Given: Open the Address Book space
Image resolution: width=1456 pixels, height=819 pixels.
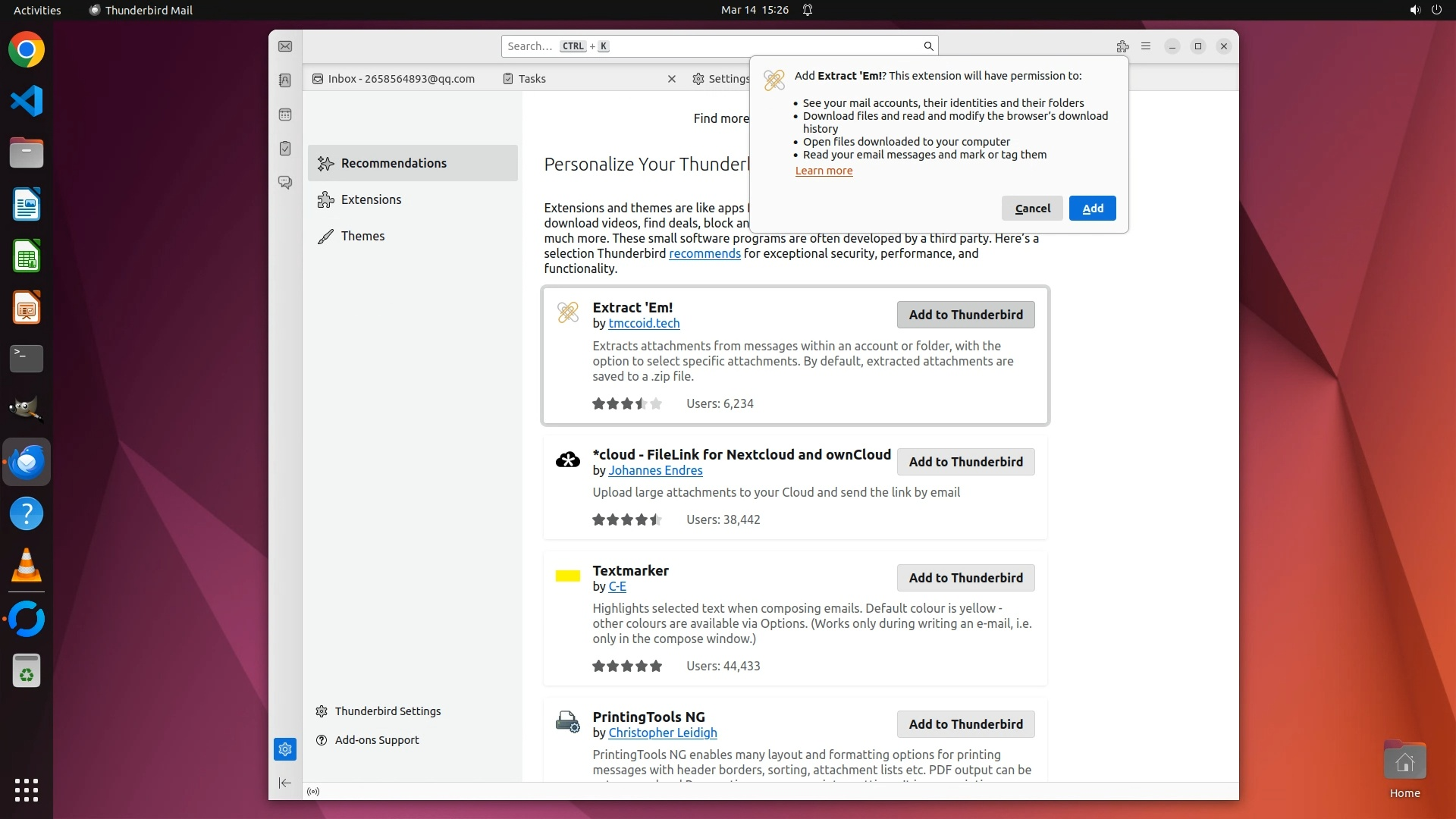Looking at the screenshot, I should 285,80.
